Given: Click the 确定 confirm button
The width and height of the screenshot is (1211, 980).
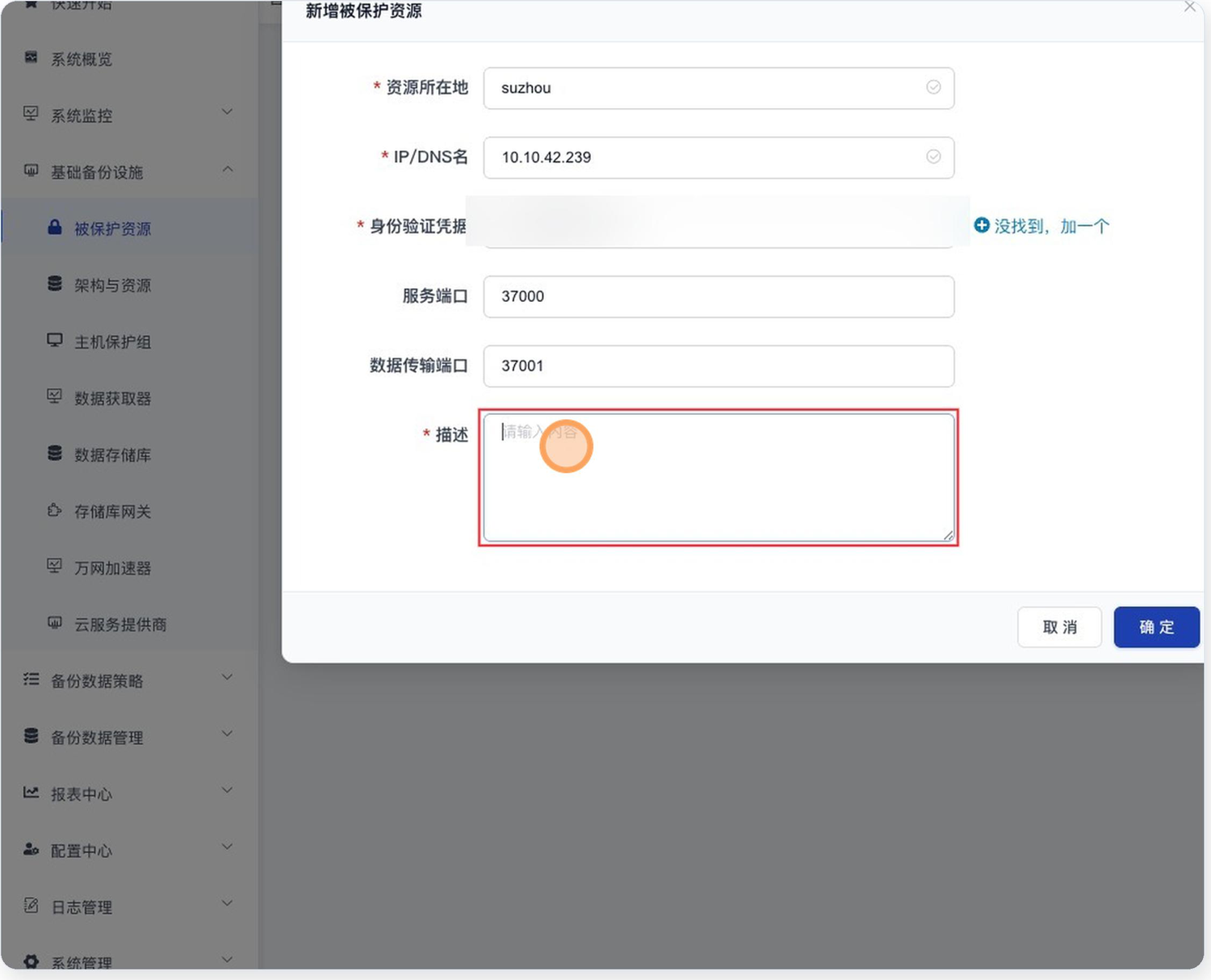Looking at the screenshot, I should tap(1156, 627).
